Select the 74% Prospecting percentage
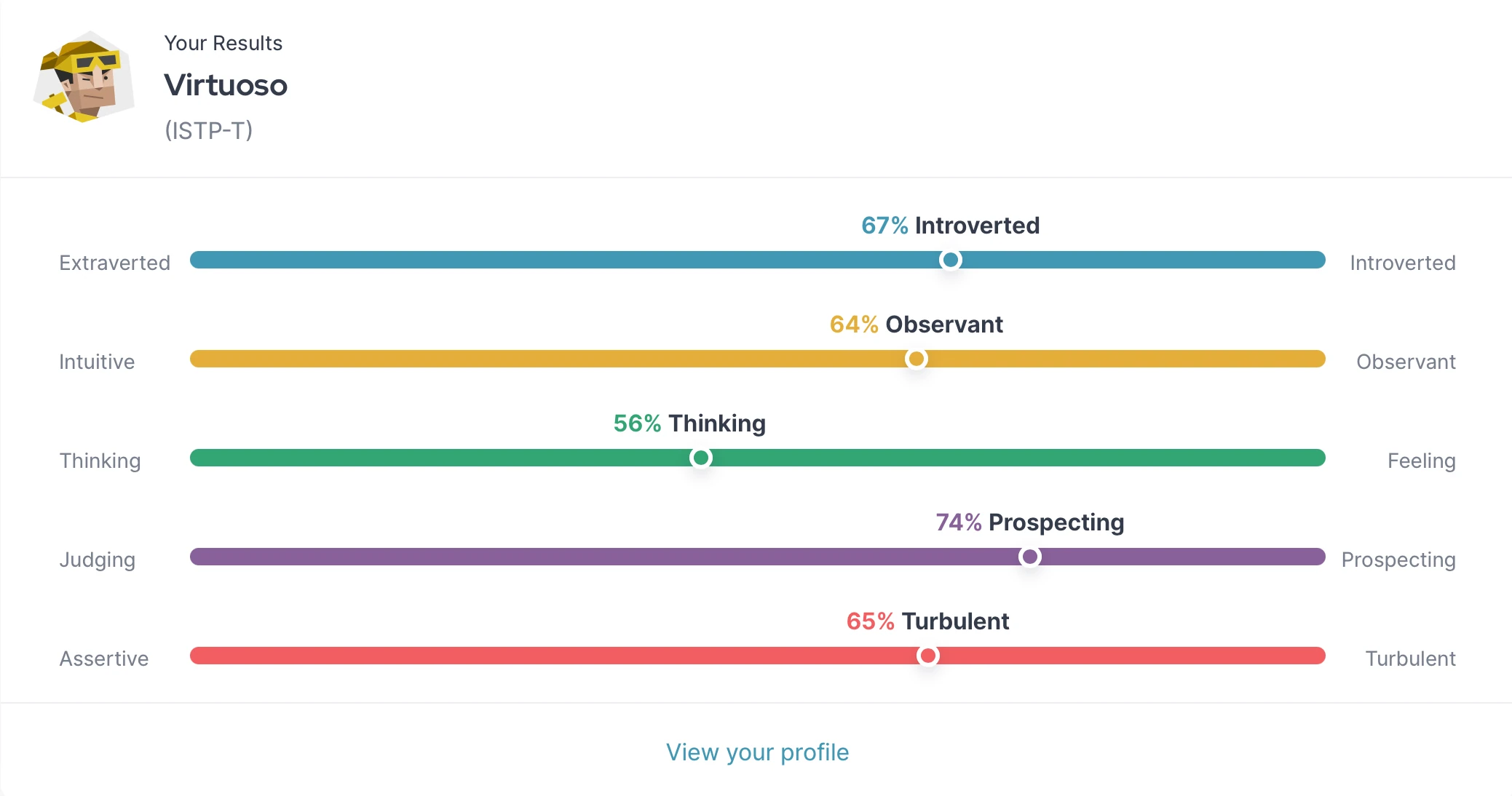 pos(1029,522)
